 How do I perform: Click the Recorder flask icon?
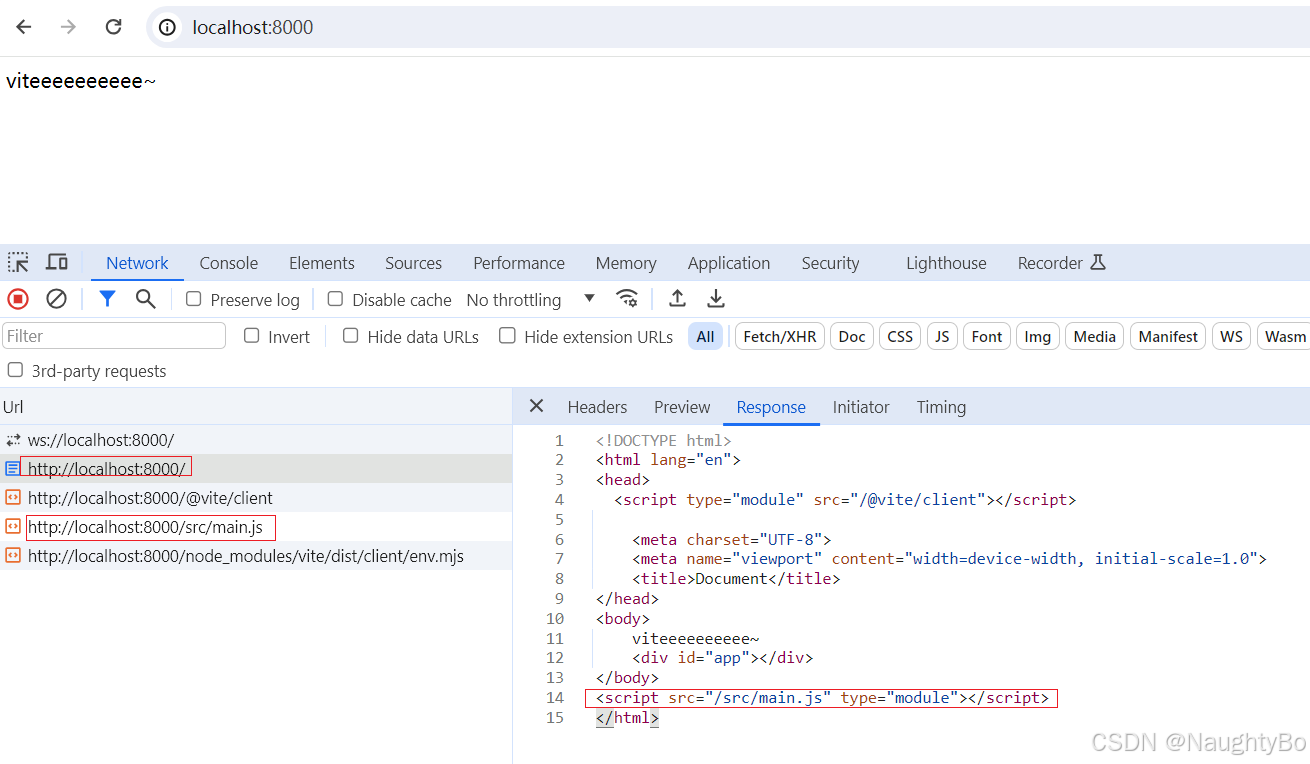(1098, 263)
